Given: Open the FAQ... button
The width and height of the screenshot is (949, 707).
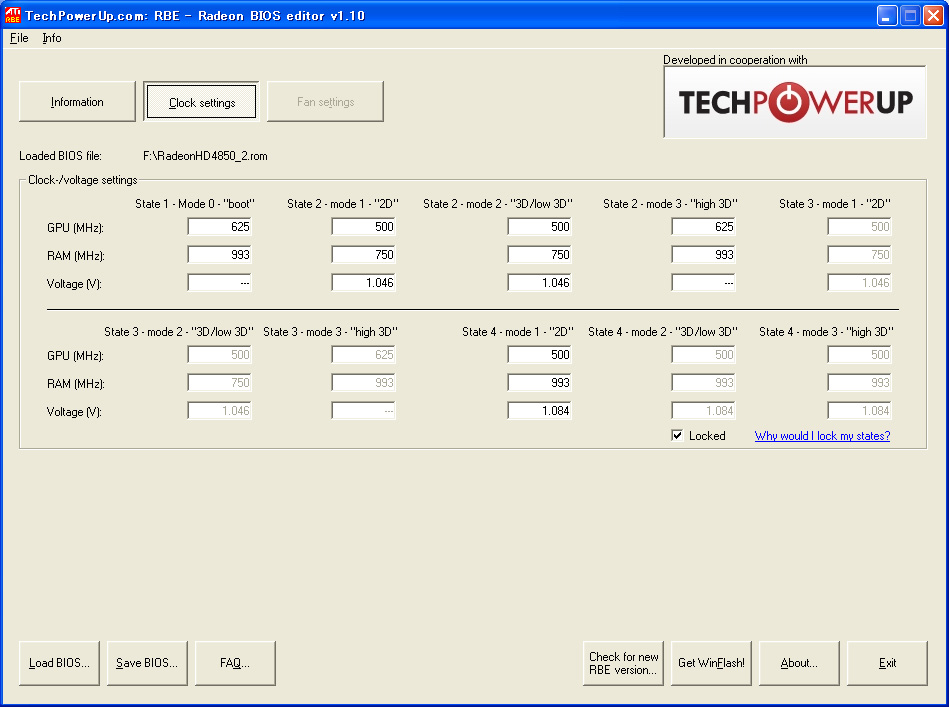Looking at the screenshot, I should (235, 663).
